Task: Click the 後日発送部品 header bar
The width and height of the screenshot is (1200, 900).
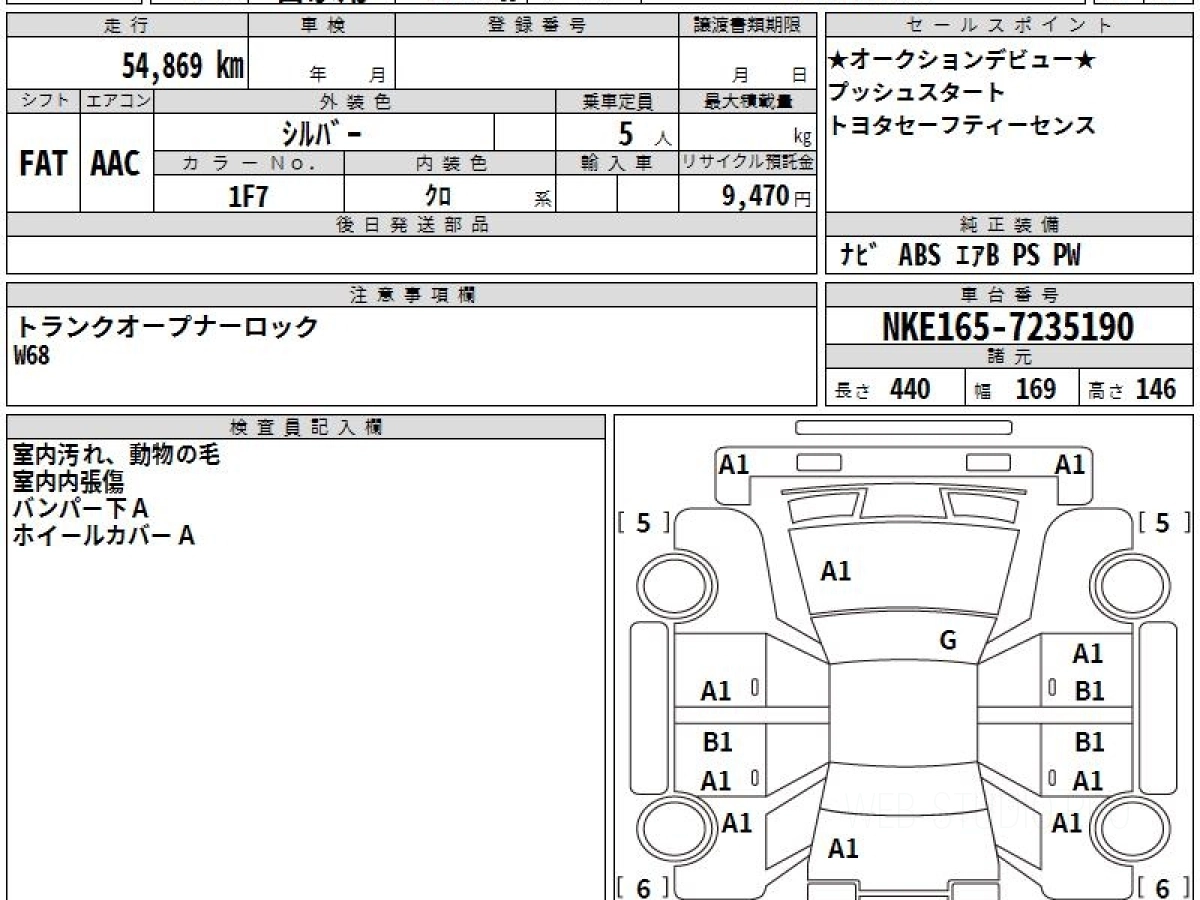Action: (411, 225)
